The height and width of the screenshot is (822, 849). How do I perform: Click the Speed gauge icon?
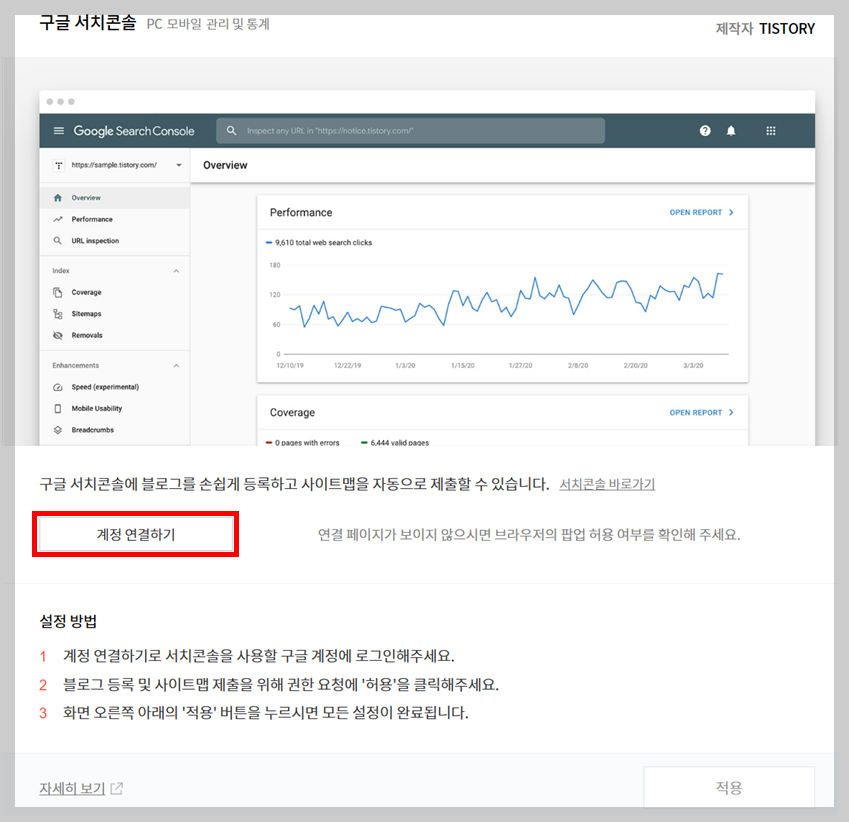pyautogui.click(x=58, y=387)
